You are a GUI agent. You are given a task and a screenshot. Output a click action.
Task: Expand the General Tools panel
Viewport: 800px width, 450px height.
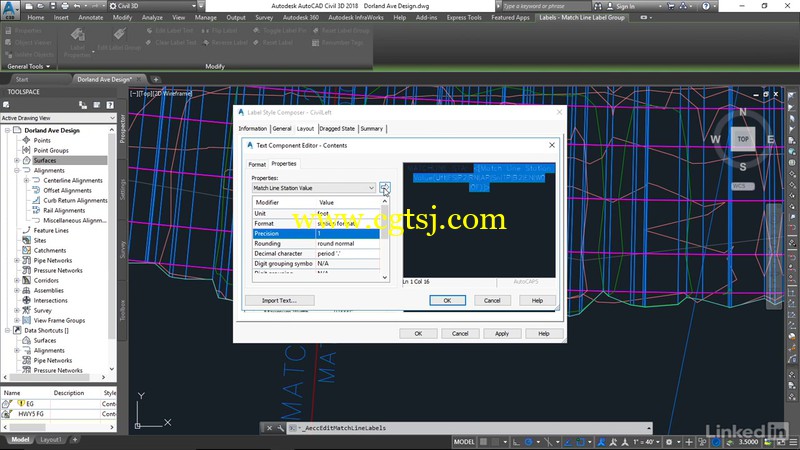pos(29,66)
